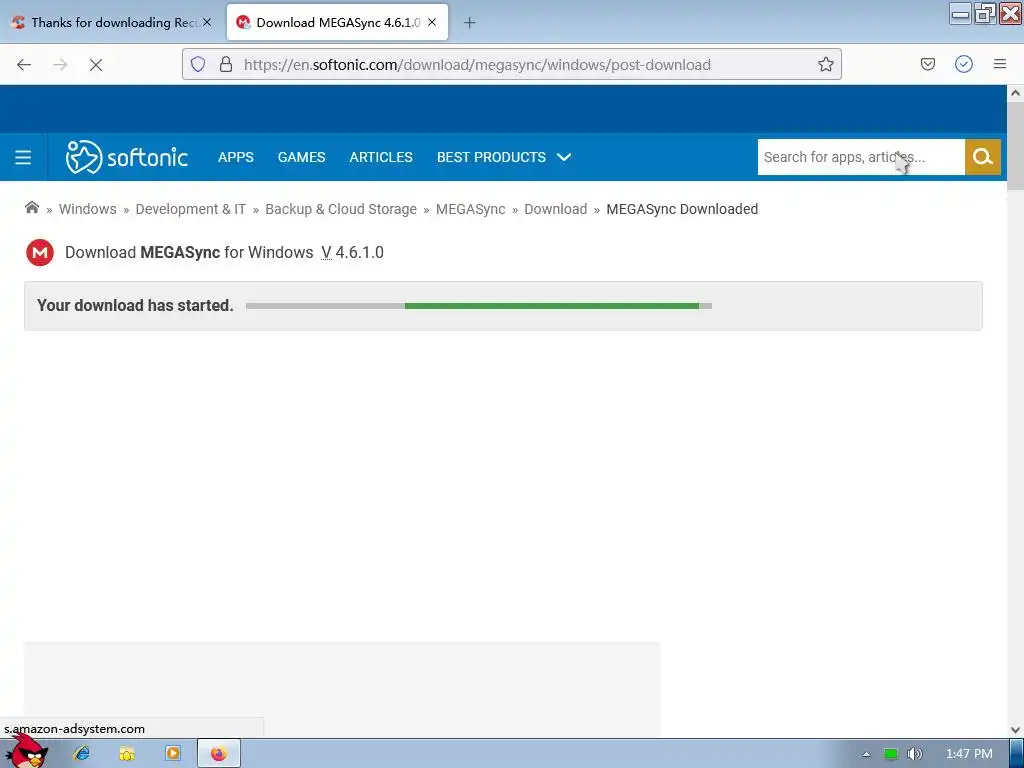Focus the Search for apps field
This screenshot has height=768, width=1024.
(861, 157)
